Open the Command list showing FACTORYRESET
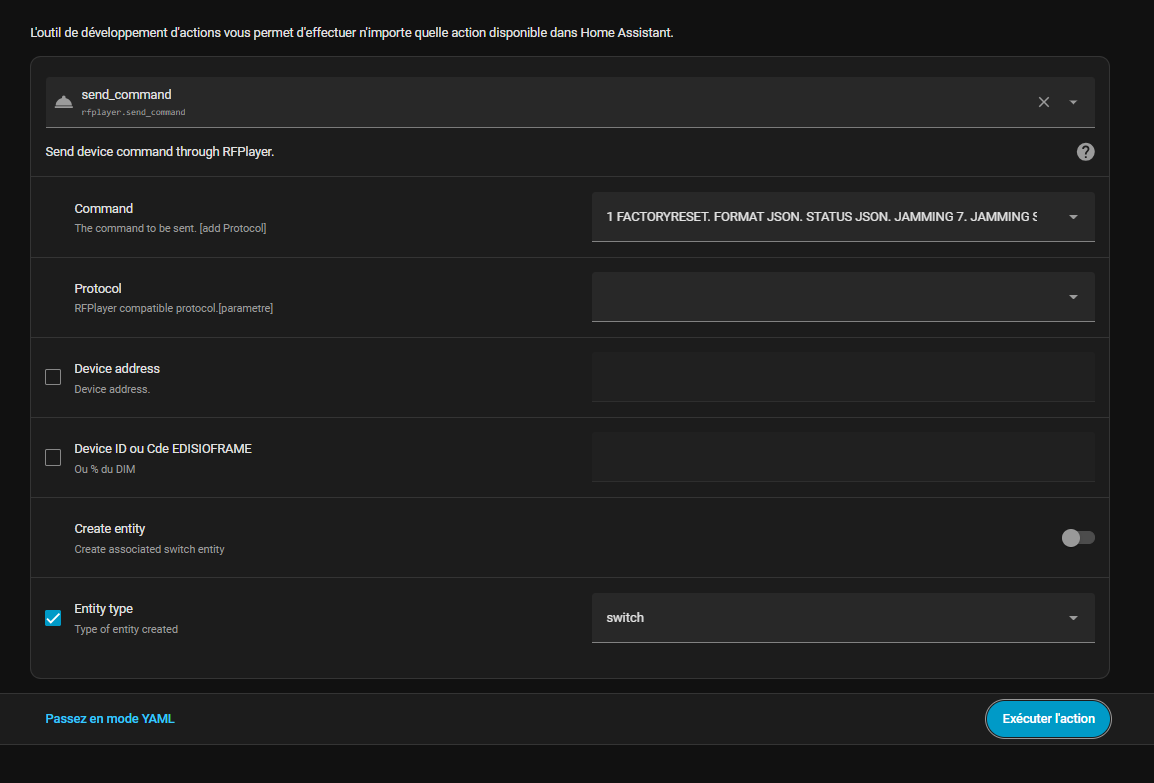Viewport: 1154px width, 783px height. pos(820,217)
